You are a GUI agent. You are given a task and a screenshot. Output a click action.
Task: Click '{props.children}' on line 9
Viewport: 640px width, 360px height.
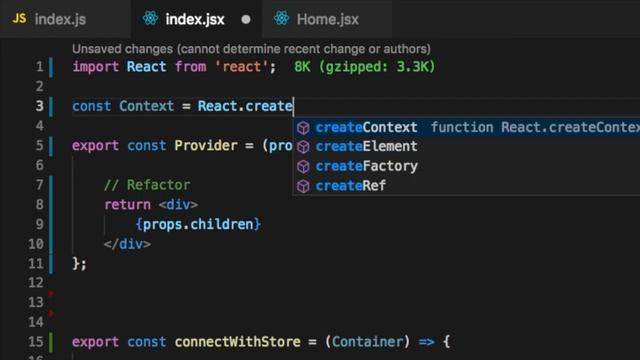[198, 224]
